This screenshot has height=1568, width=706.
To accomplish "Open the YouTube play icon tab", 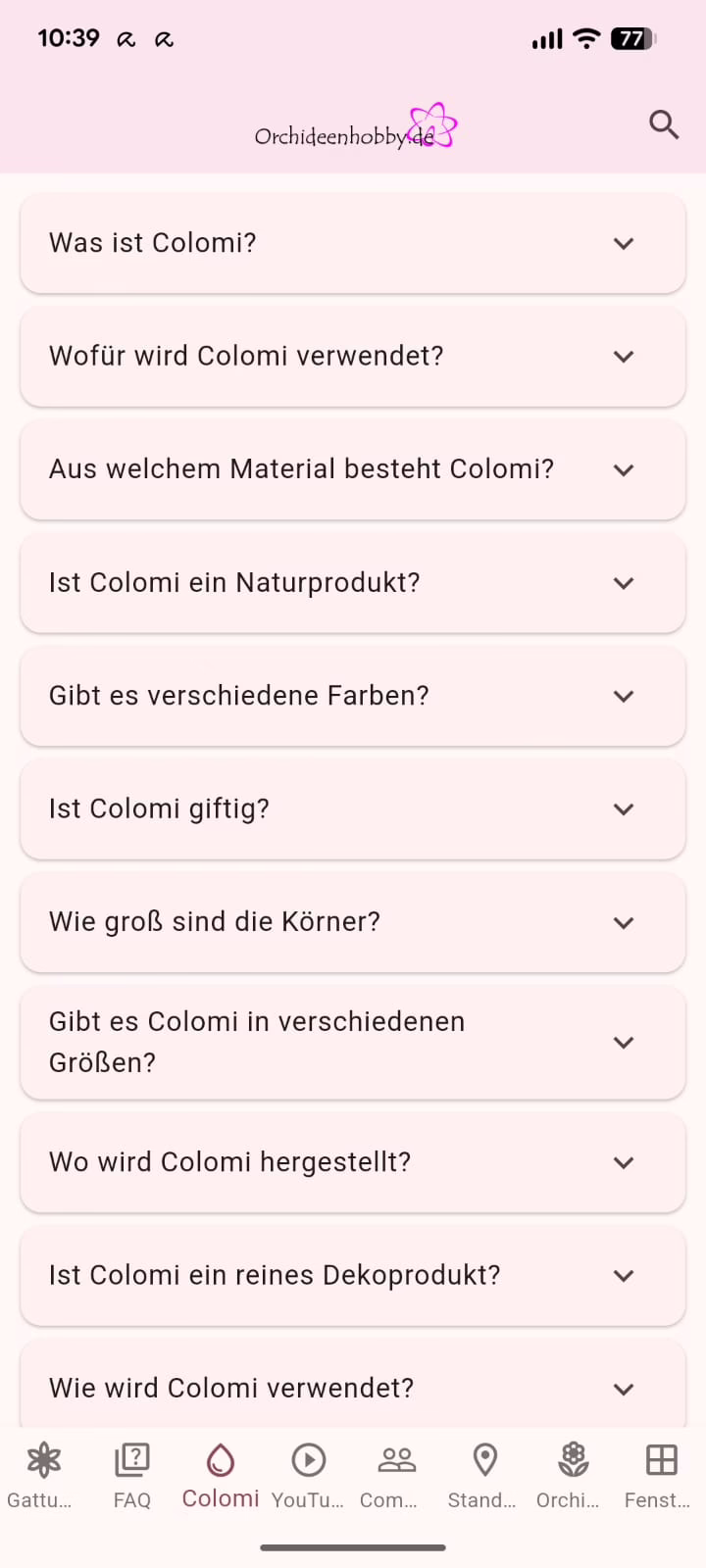I will [x=308, y=1460].
